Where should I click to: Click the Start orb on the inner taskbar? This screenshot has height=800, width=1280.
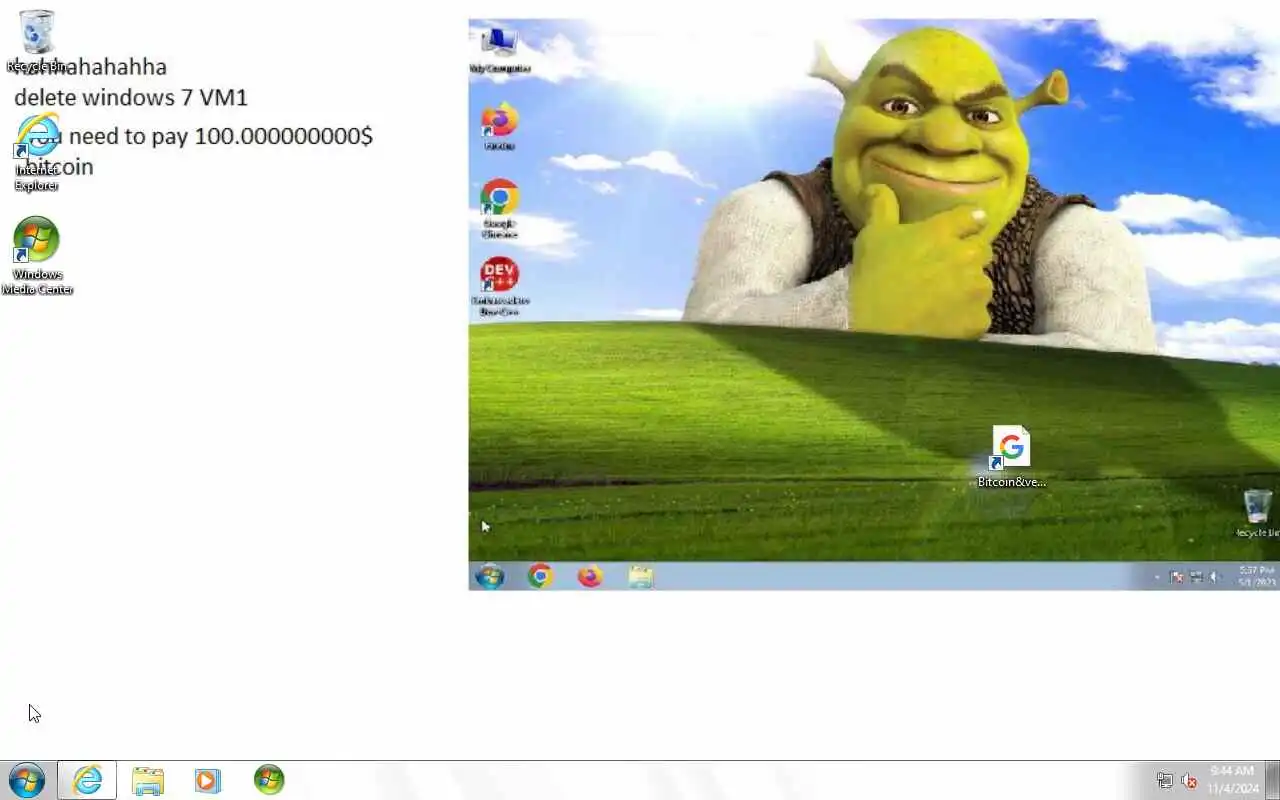click(x=490, y=576)
